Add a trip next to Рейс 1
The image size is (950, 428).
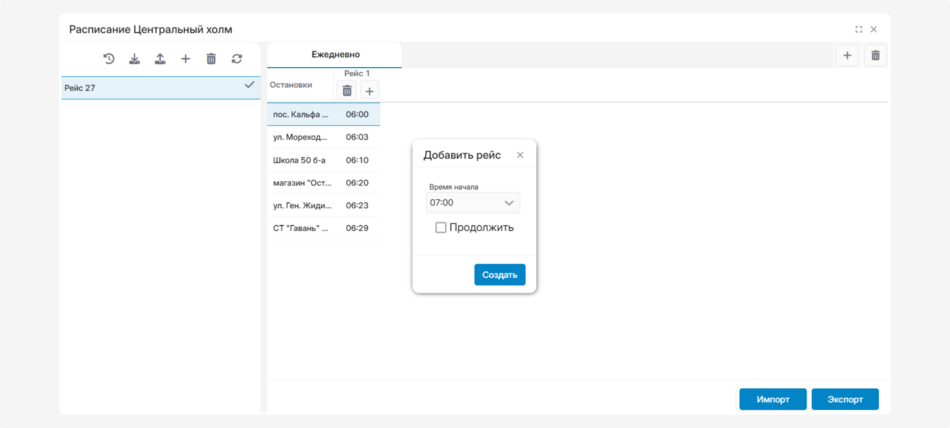click(369, 91)
